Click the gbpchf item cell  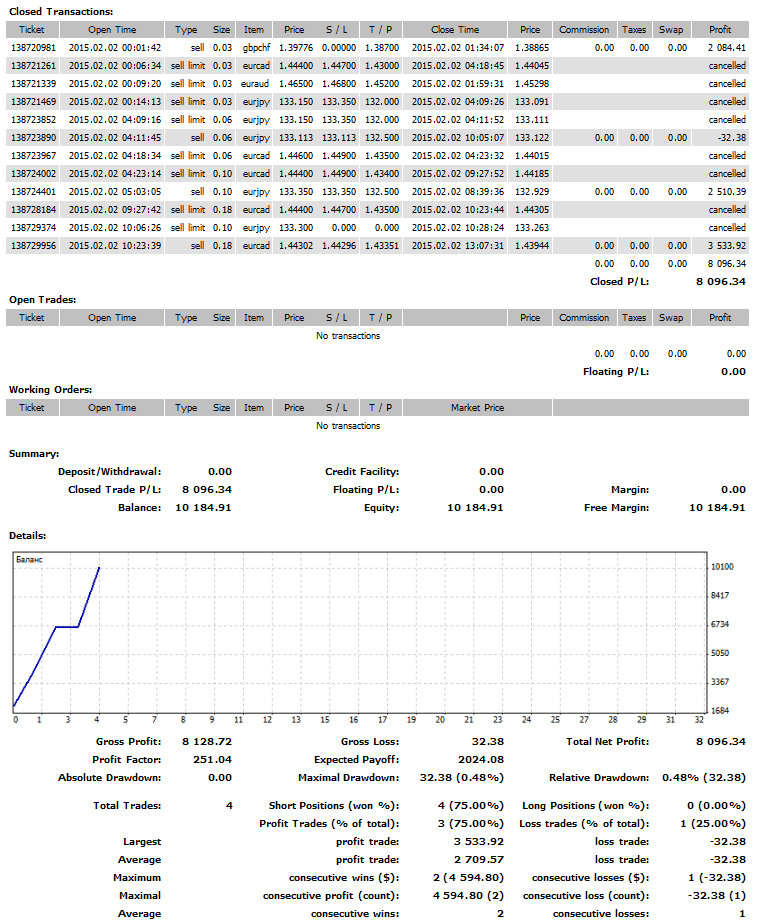pyautogui.click(x=256, y=48)
